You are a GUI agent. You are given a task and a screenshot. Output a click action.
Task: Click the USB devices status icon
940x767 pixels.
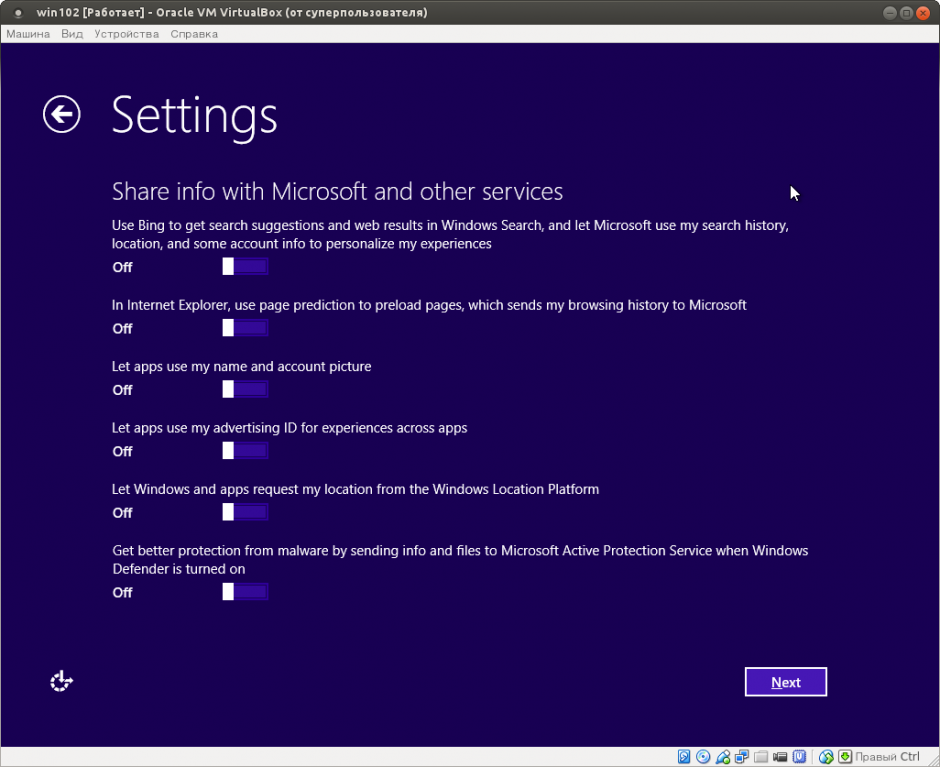723,757
